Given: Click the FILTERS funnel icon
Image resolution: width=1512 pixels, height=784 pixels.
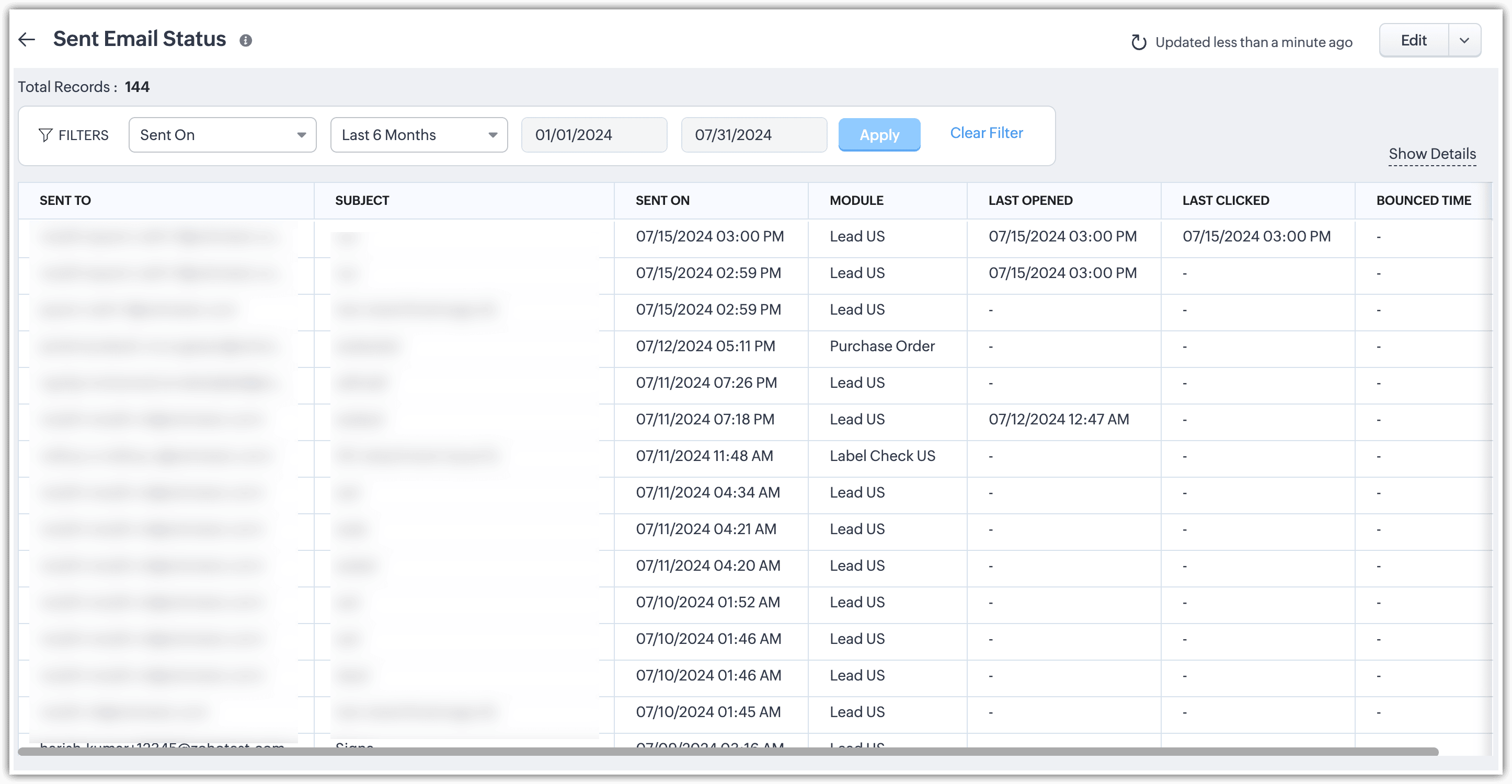Looking at the screenshot, I should click(45, 135).
